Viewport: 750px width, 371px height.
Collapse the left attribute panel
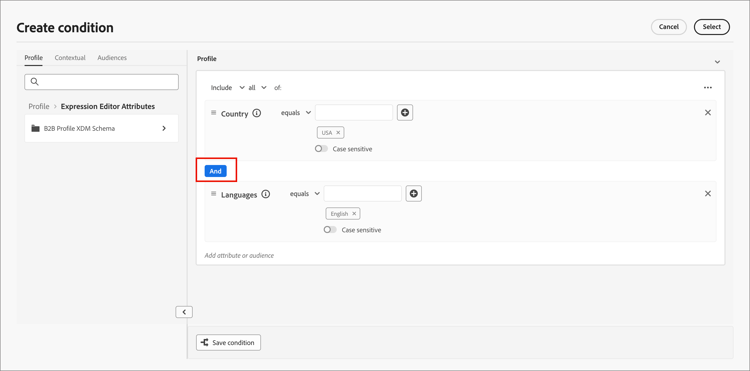click(184, 312)
